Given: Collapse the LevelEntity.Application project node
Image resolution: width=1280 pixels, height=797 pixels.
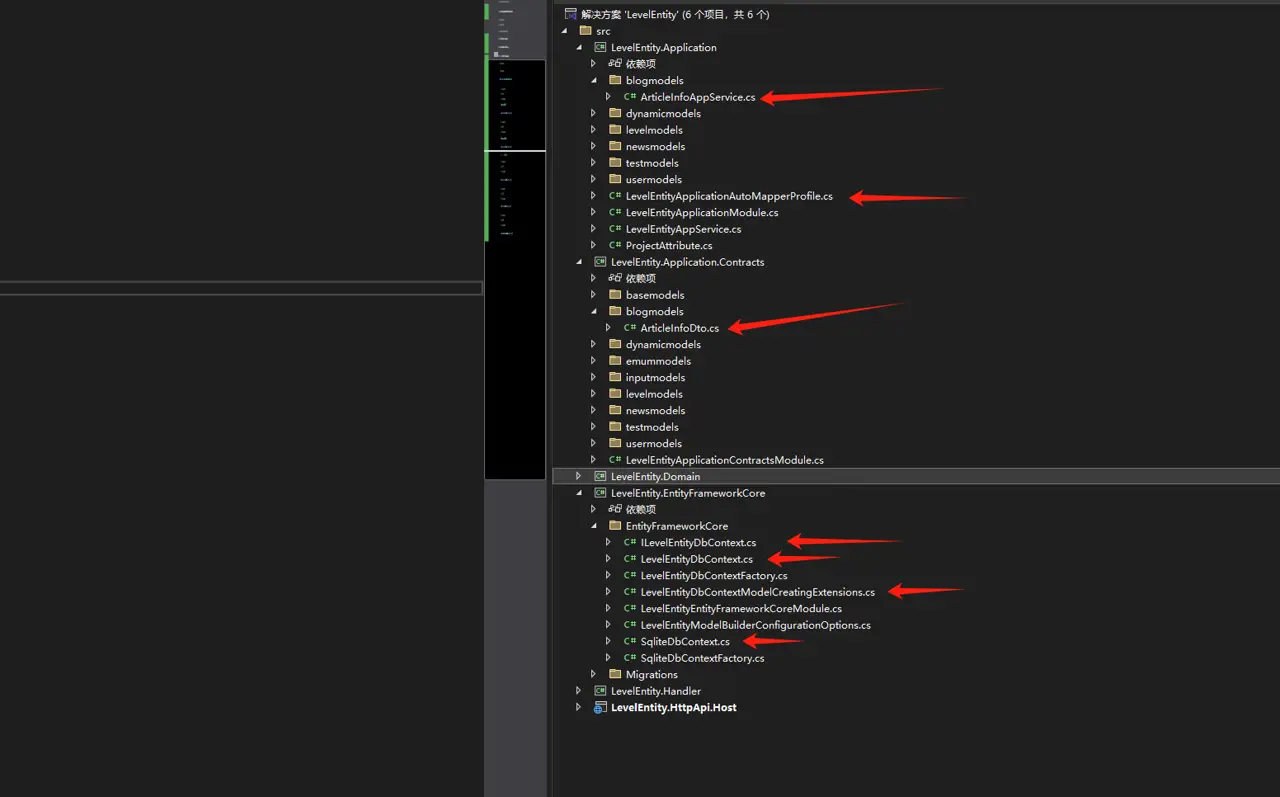Looking at the screenshot, I should [578, 47].
